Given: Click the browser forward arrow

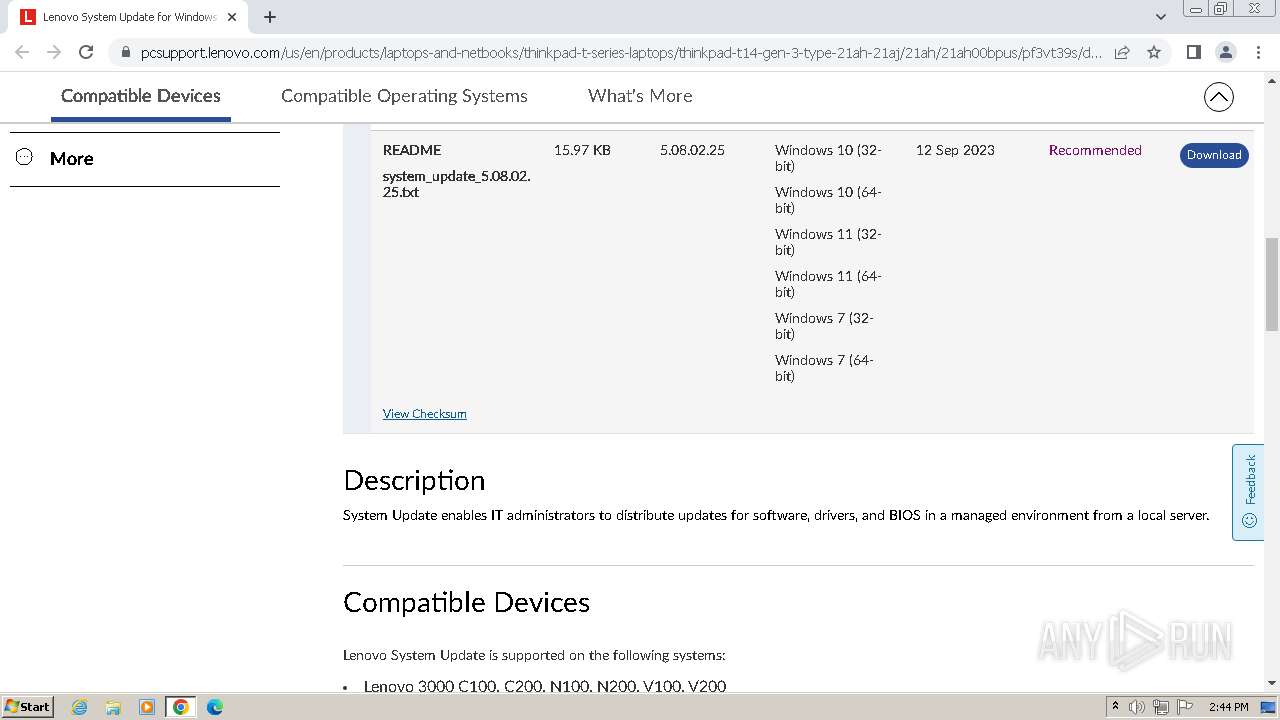Looking at the screenshot, I should click(x=54, y=52).
